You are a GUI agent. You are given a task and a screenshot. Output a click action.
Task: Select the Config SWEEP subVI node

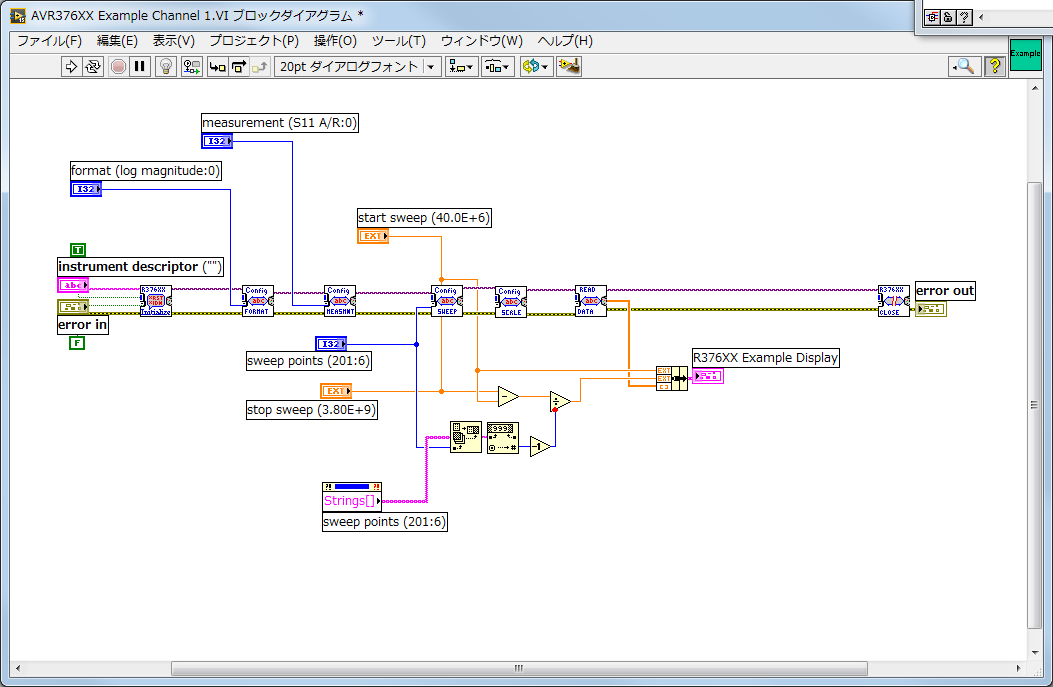447,301
